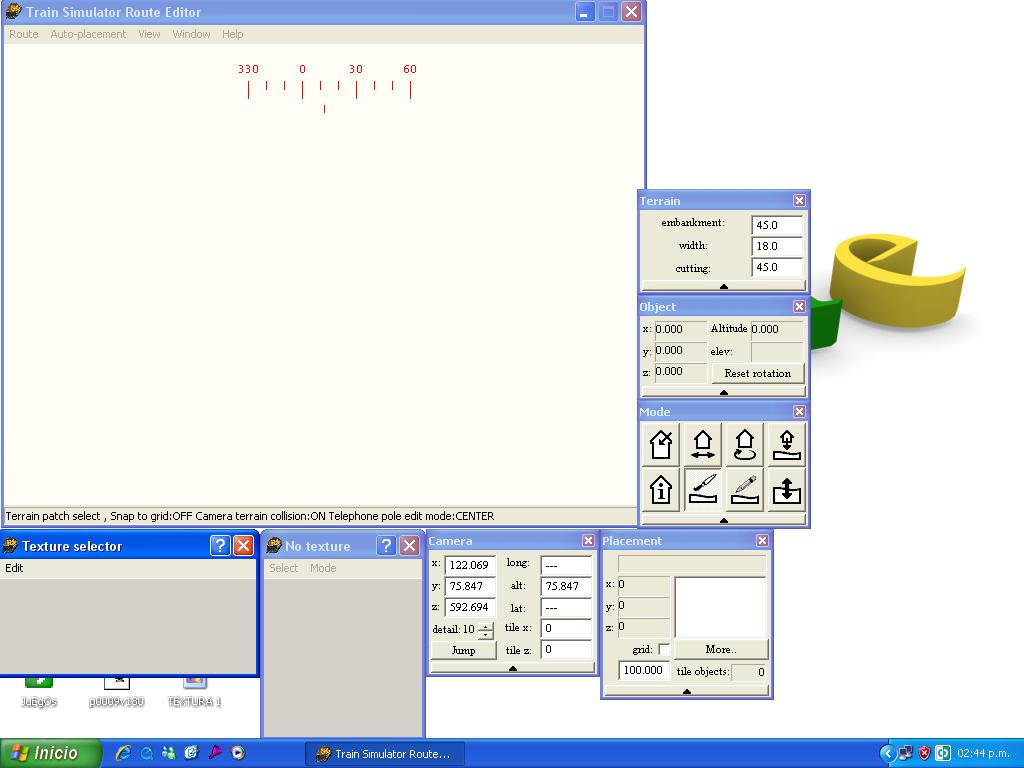The width and height of the screenshot is (1024, 768).
Task: Collapse the Mode panel with its arrow
Action: point(722,518)
